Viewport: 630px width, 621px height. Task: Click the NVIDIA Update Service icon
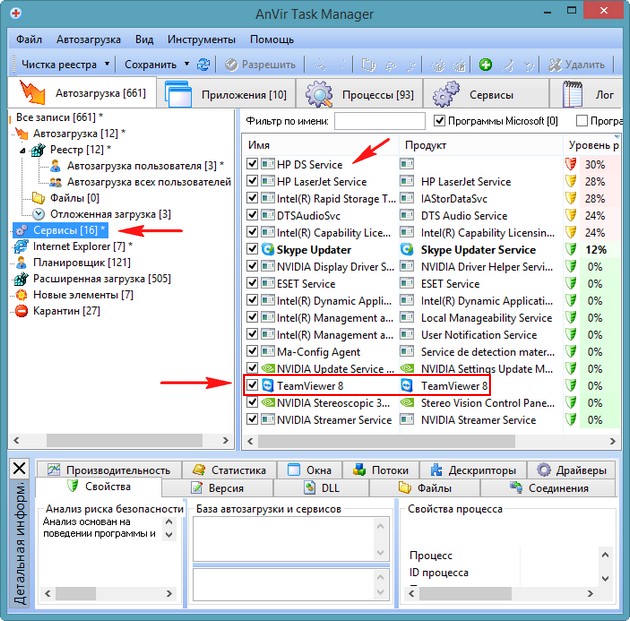(x=268, y=368)
